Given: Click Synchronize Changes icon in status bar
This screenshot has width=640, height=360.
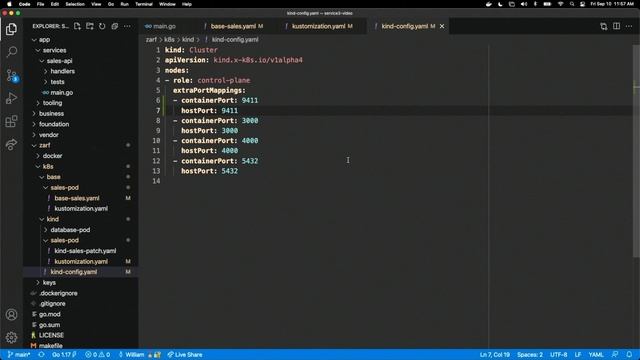Looking at the screenshot, I should coord(41,355).
